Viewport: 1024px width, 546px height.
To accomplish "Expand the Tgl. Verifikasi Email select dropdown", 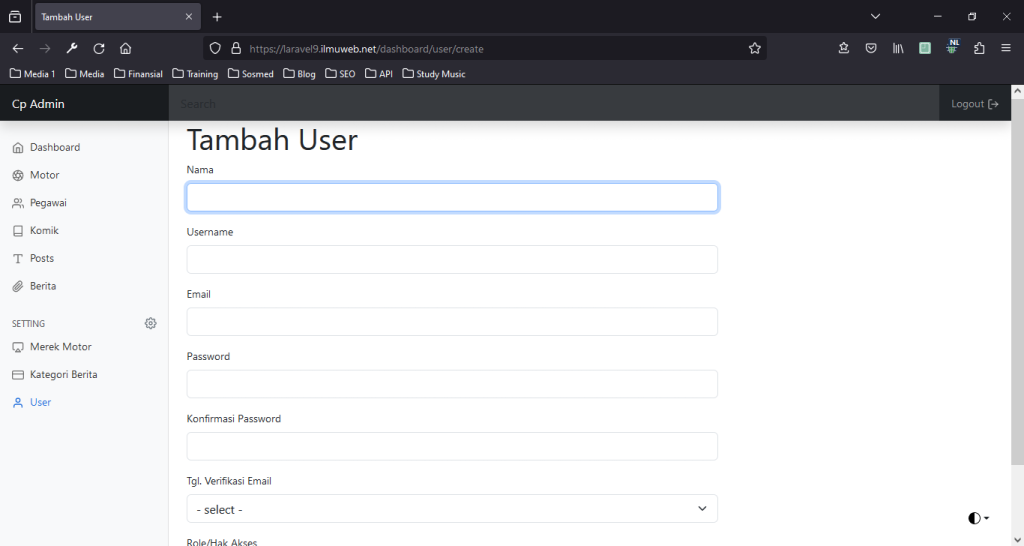I will [x=452, y=509].
